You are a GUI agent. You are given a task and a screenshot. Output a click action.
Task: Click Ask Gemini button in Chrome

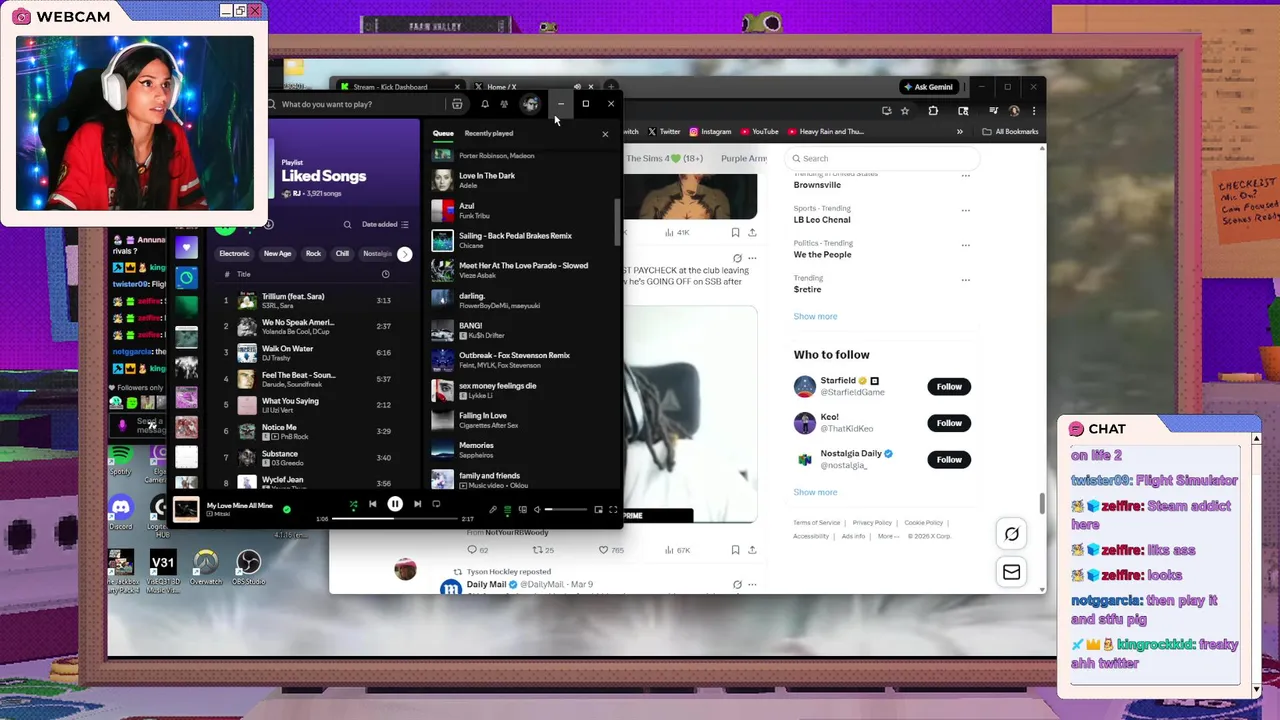tap(928, 87)
